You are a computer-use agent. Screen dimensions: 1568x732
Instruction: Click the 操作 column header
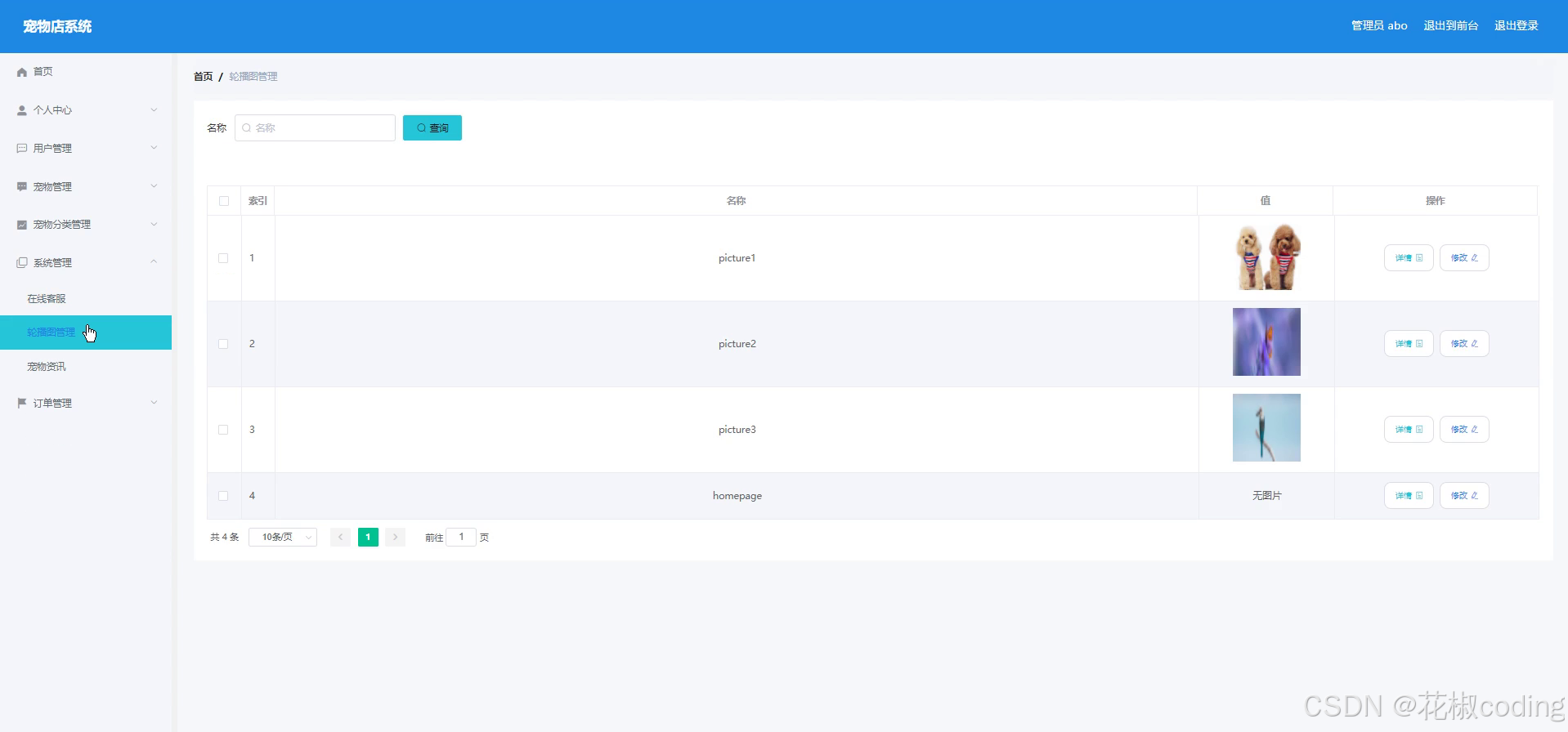click(x=1436, y=201)
